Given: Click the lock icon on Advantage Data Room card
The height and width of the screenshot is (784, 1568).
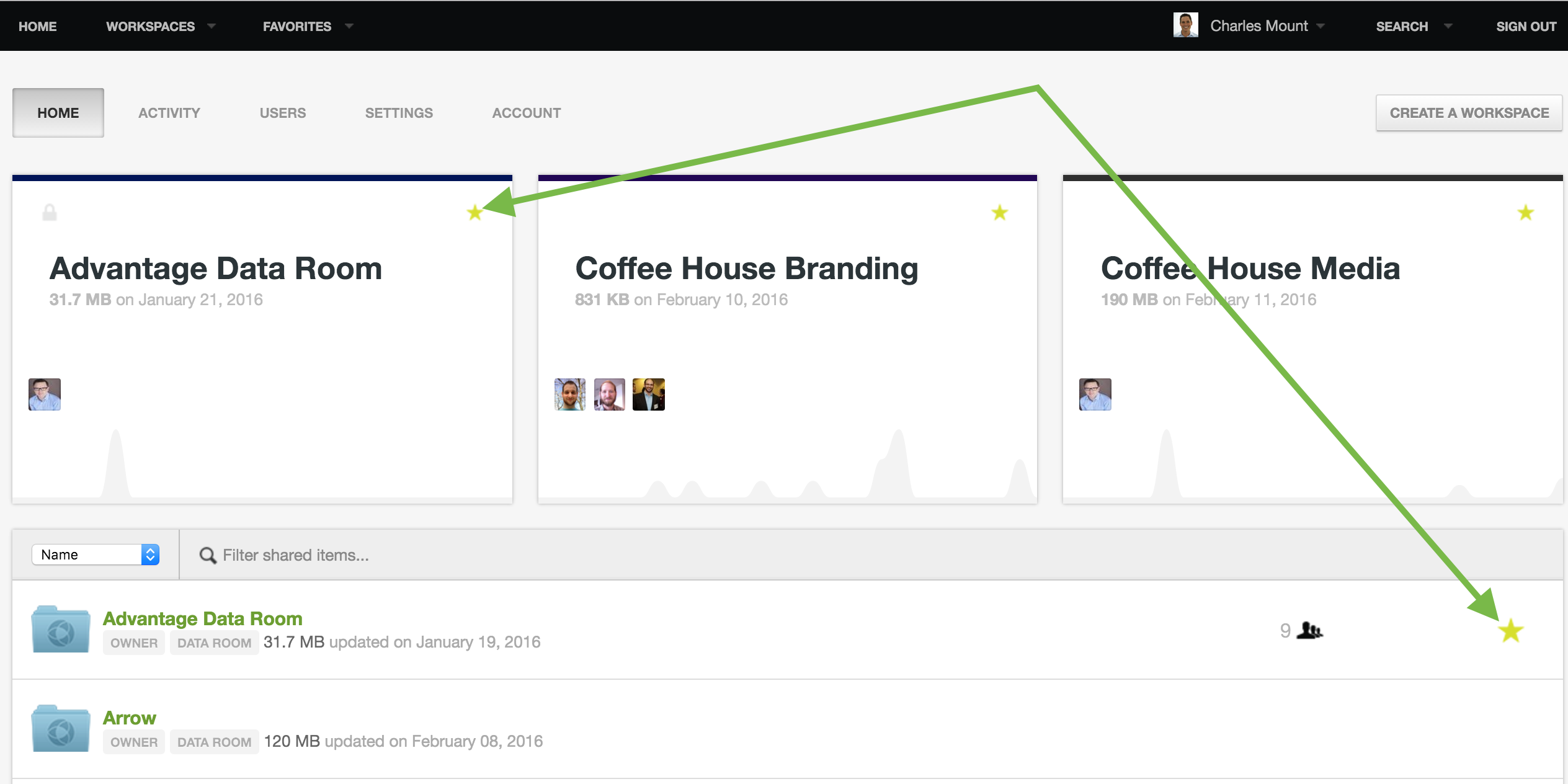Looking at the screenshot, I should 50,212.
